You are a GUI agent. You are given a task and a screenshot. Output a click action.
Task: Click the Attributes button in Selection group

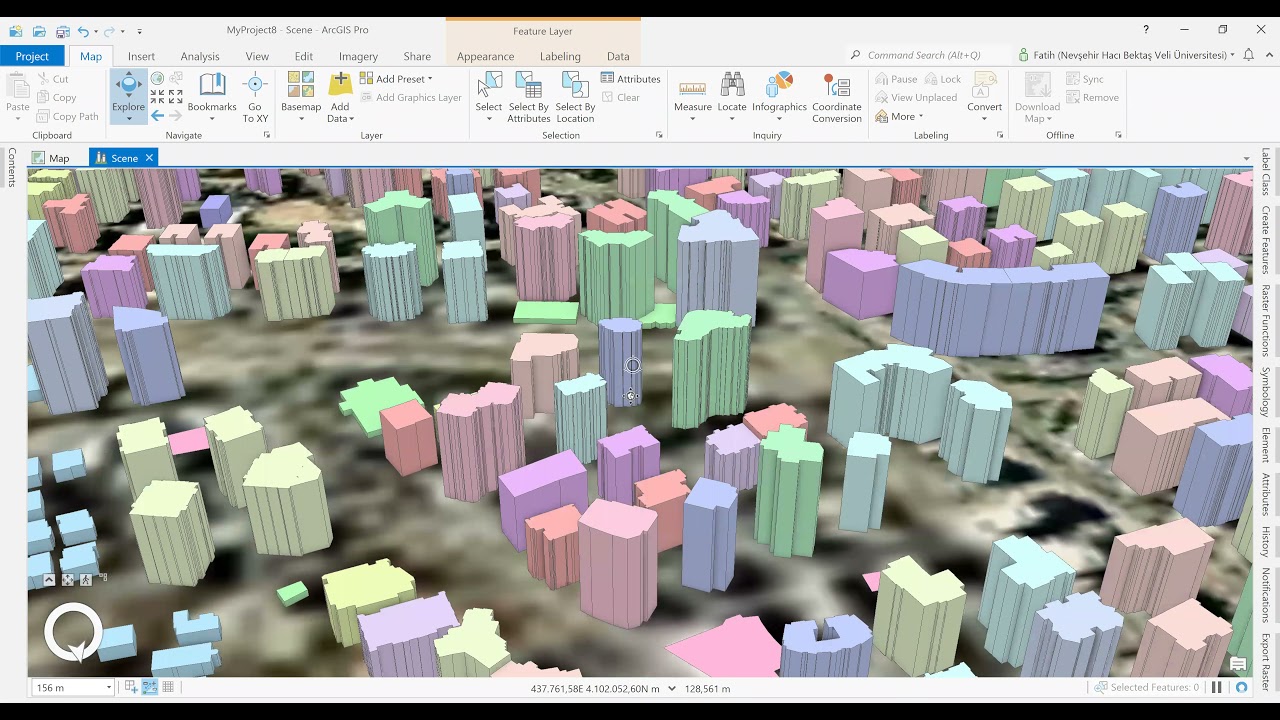click(x=630, y=79)
